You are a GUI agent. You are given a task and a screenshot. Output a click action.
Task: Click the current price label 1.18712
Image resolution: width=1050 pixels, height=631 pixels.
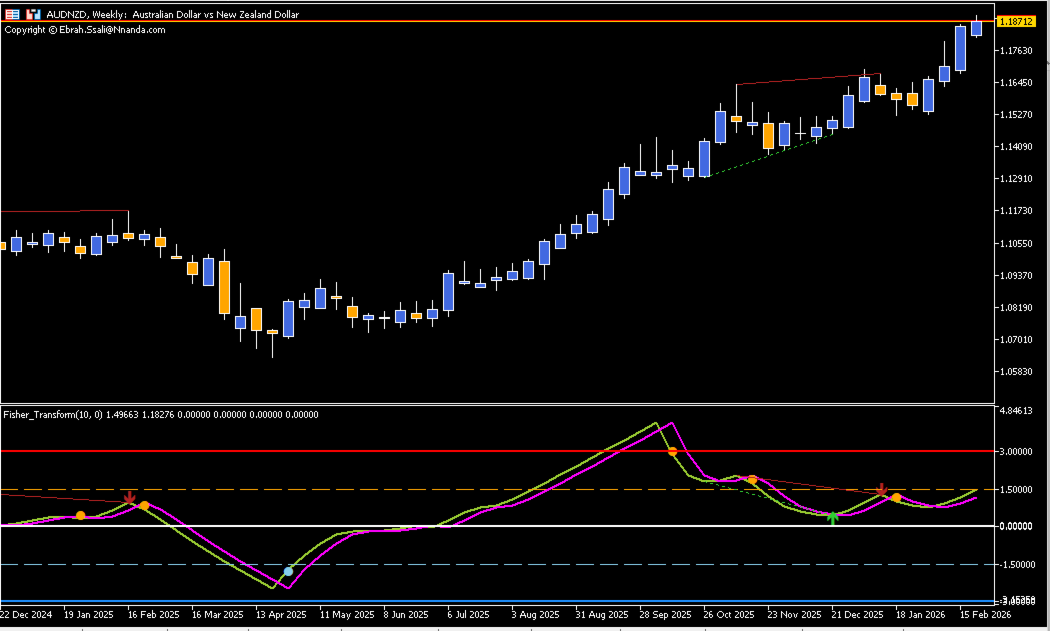[1015, 22]
